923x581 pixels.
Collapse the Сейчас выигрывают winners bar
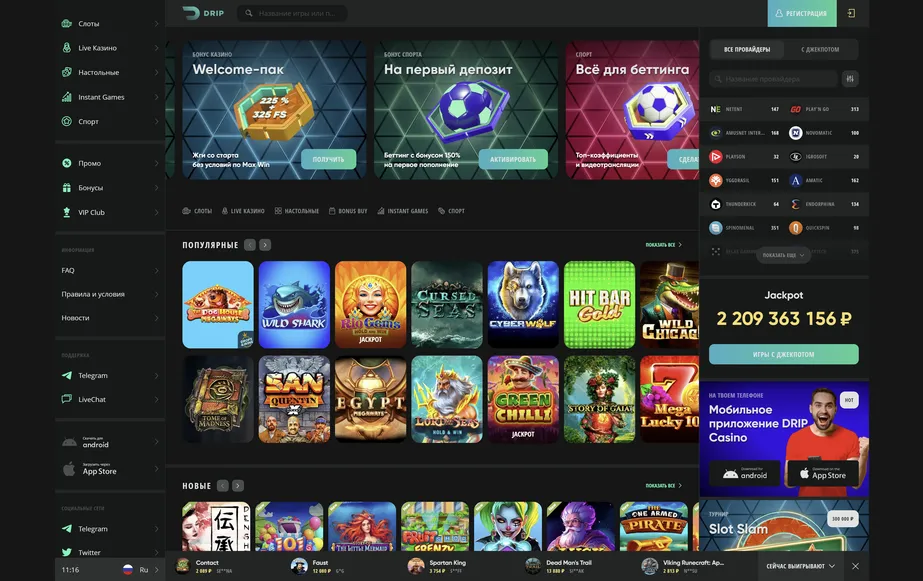pos(801,566)
